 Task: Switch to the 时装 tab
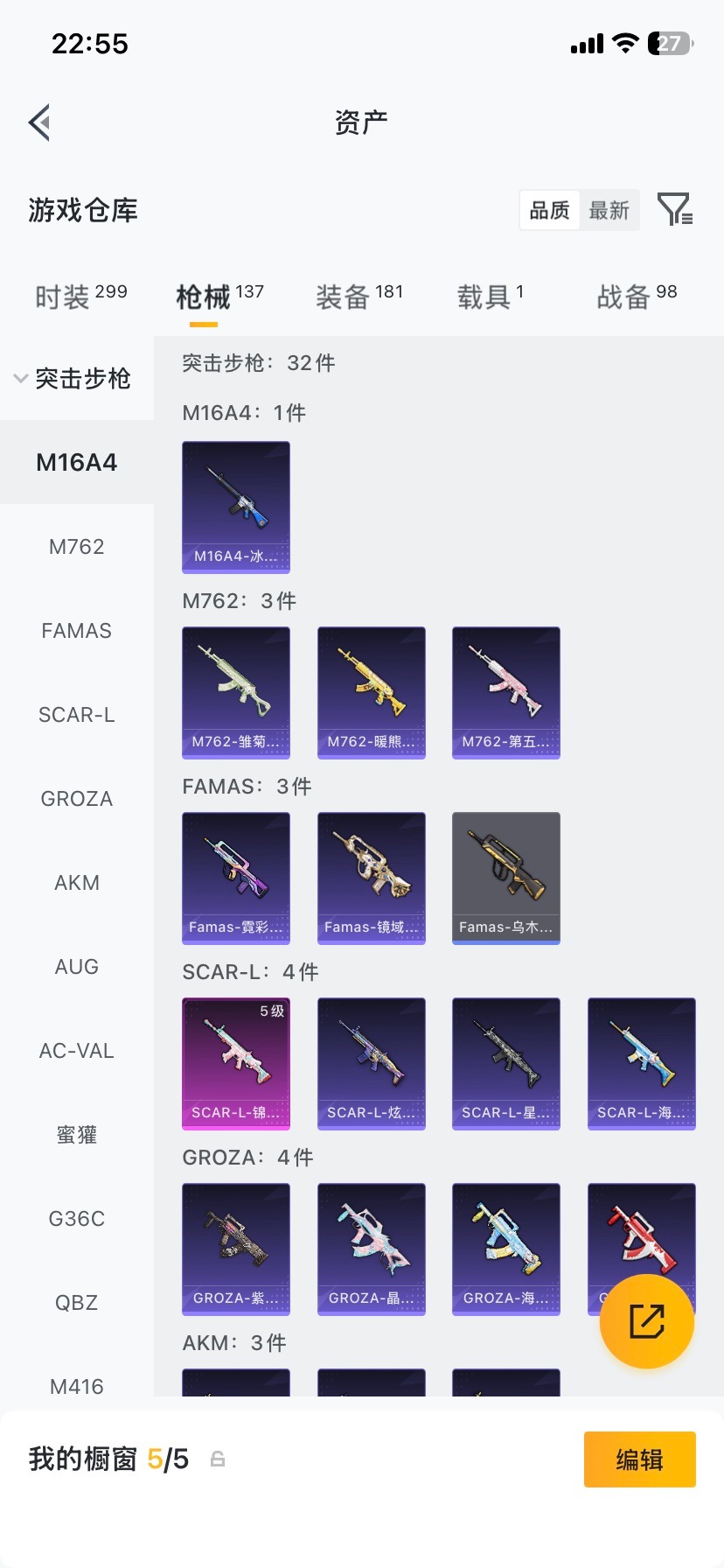click(81, 297)
